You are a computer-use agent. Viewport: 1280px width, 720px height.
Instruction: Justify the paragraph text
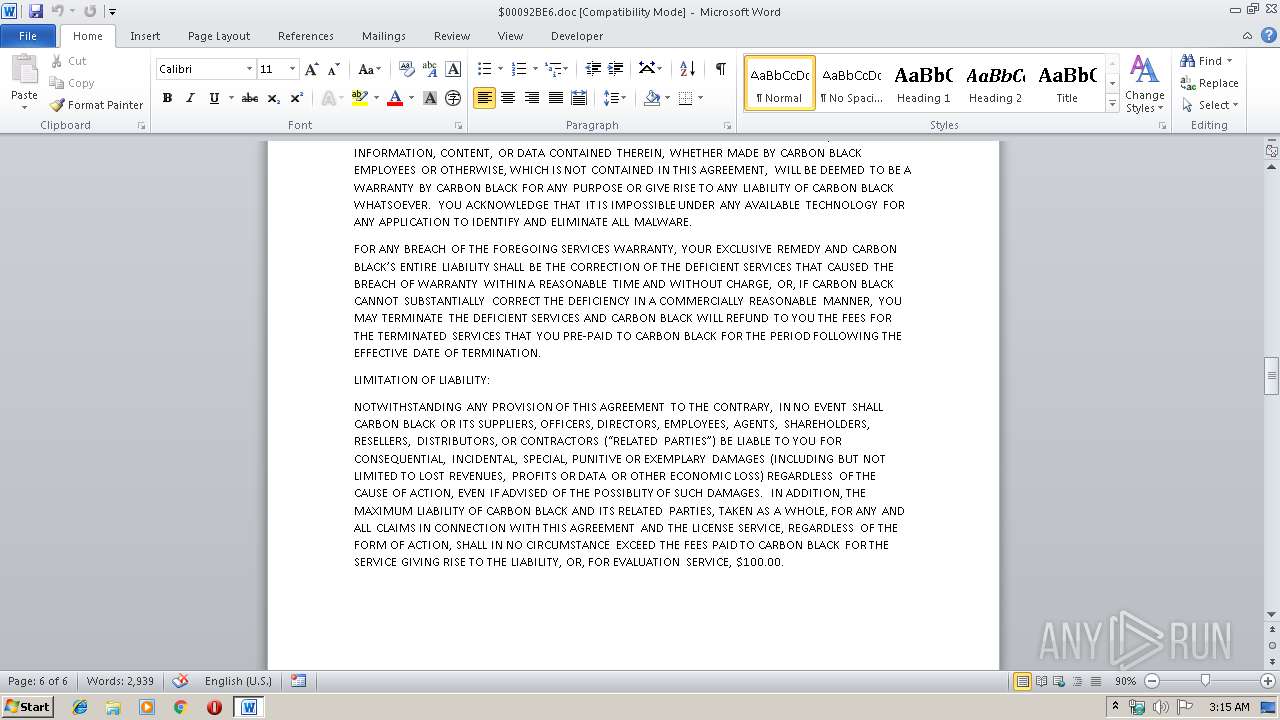click(x=555, y=98)
